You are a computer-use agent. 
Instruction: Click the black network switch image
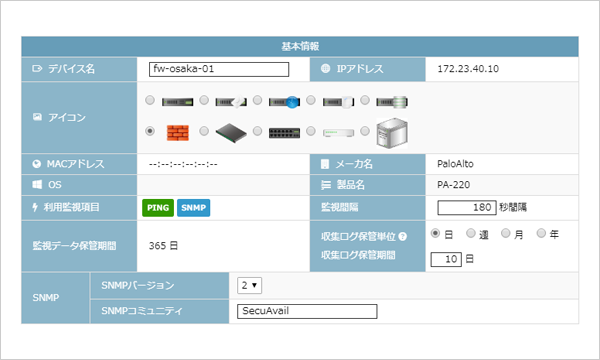click(285, 133)
